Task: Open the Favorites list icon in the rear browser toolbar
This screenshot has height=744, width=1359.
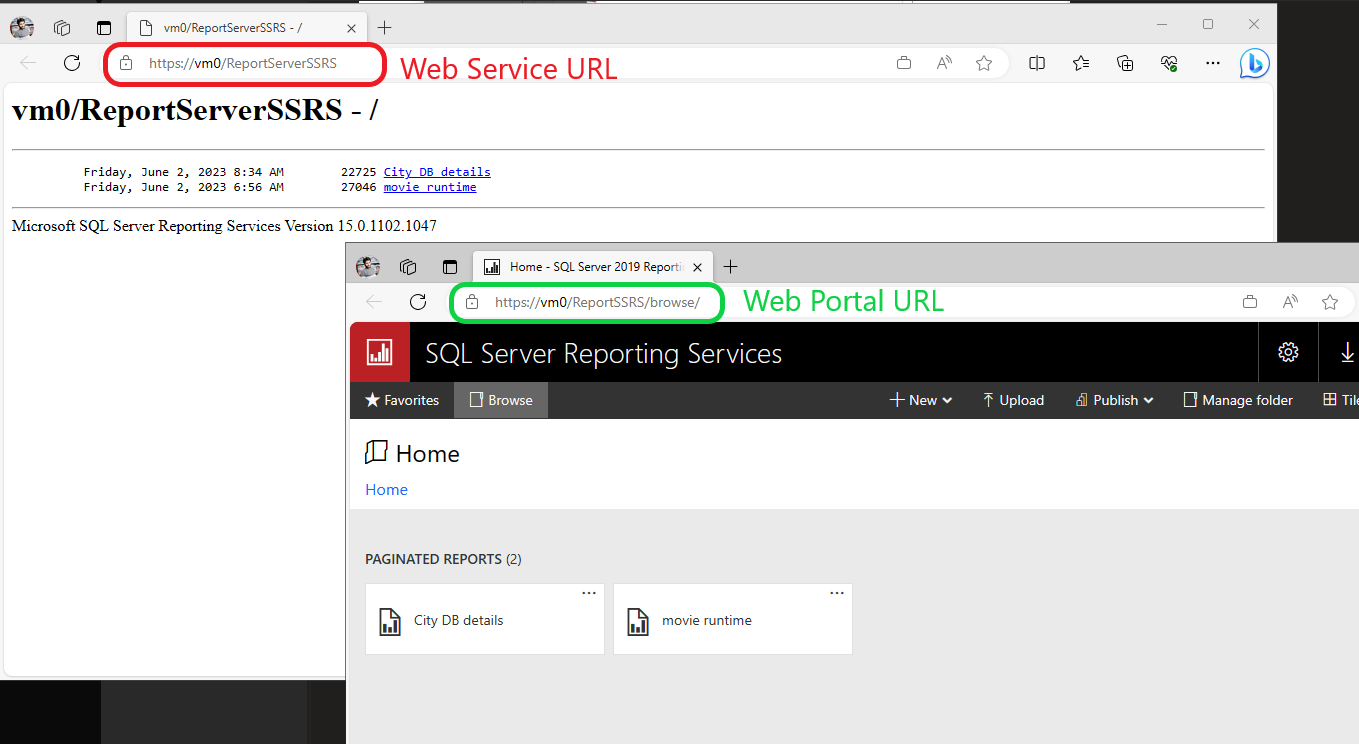Action: point(1081,63)
